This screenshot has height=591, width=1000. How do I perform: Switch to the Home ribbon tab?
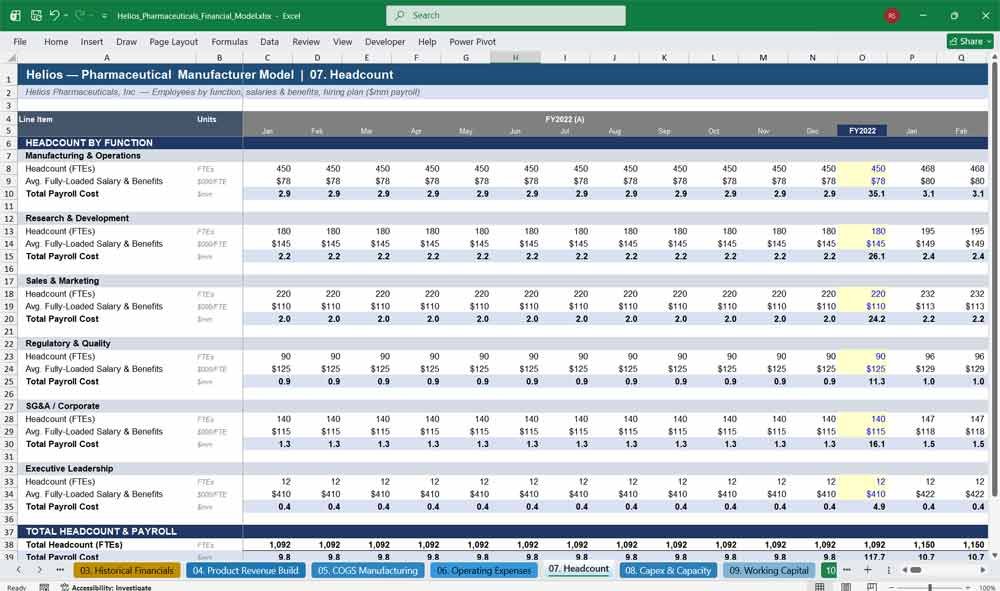pos(56,41)
